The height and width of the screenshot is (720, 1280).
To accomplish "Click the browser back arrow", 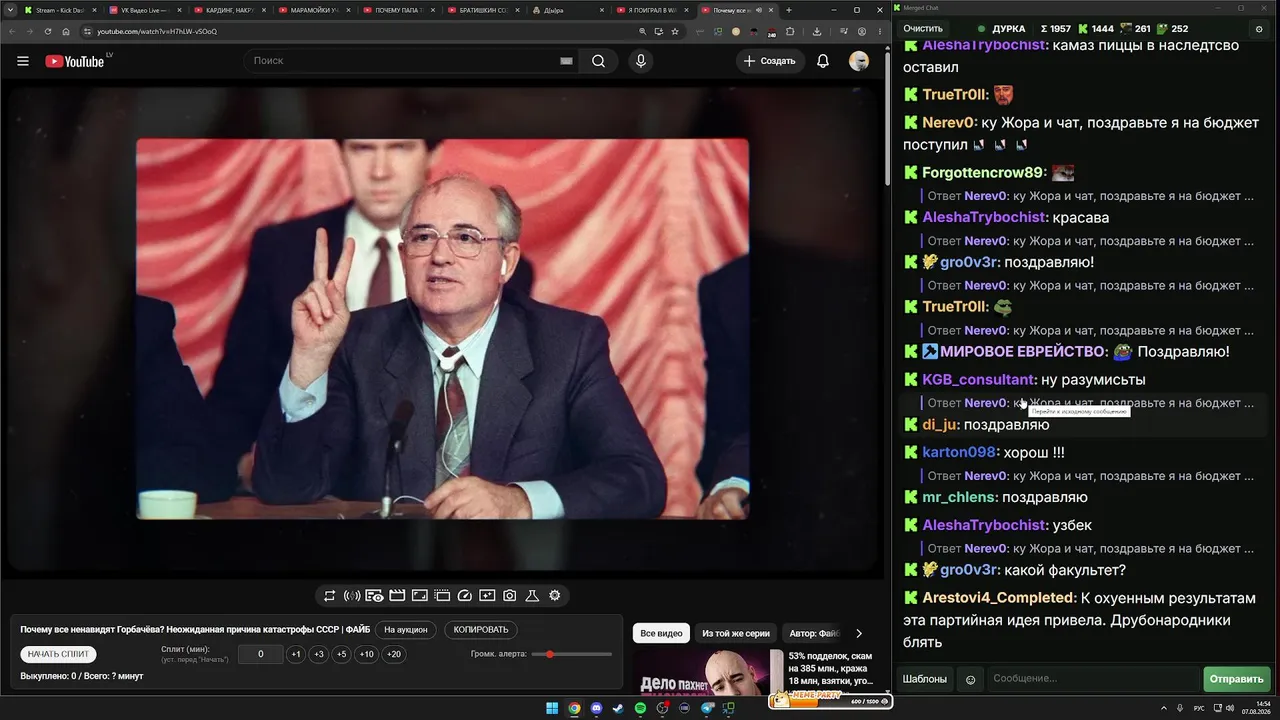I will point(11,31).
